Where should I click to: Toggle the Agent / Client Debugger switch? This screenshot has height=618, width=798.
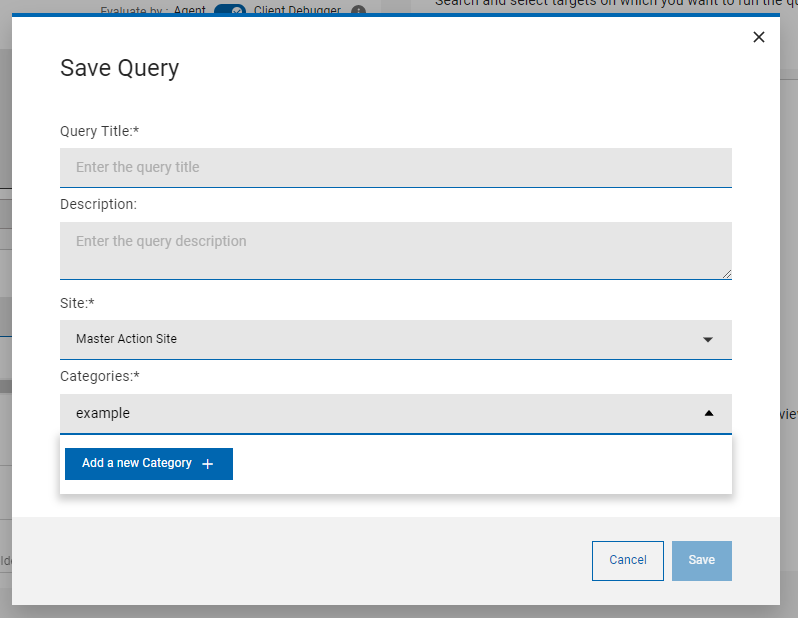coord(230,11)
